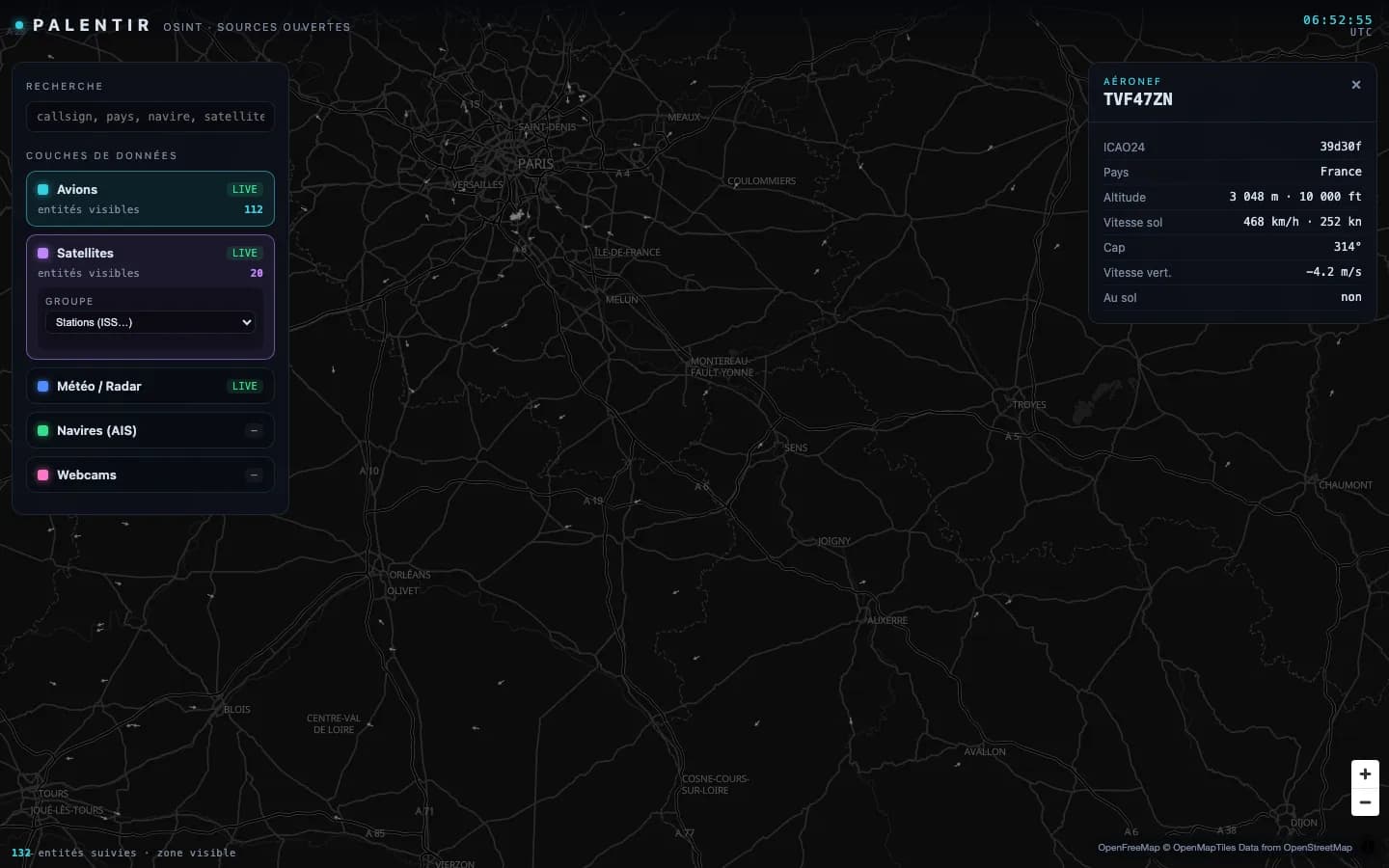The height and width of the screenshot is (868, 1389).
Task: Click the VERSAILLES label on the map
Action: [477, 184]
